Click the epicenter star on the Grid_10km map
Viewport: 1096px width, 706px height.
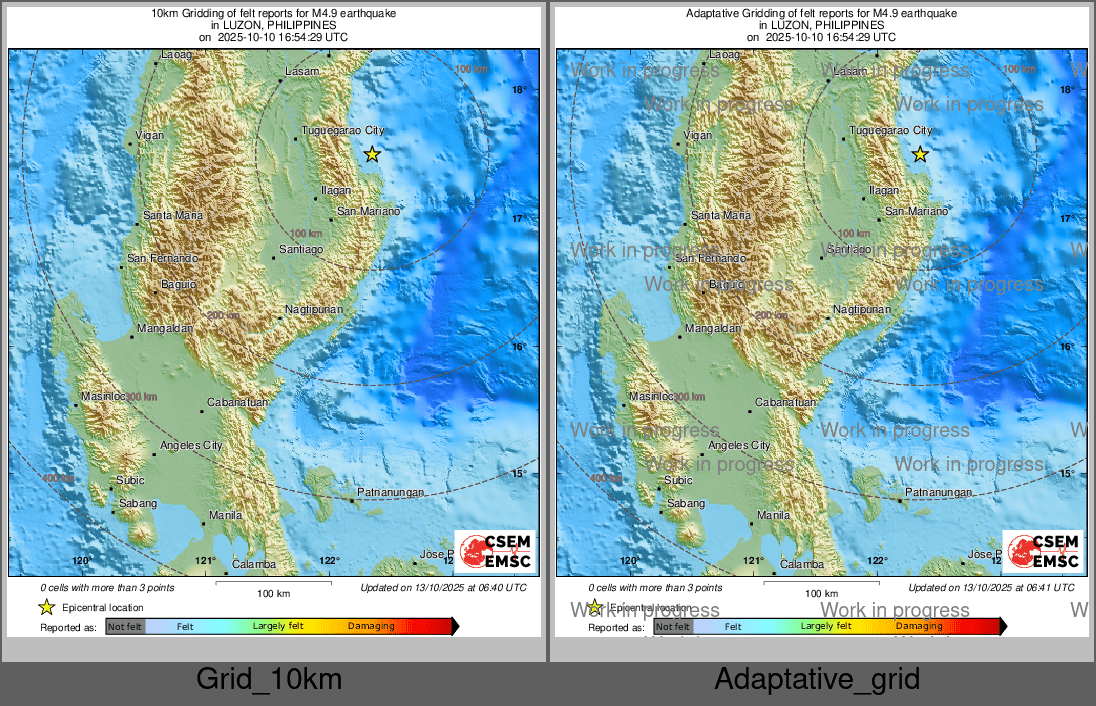[372, 154]
